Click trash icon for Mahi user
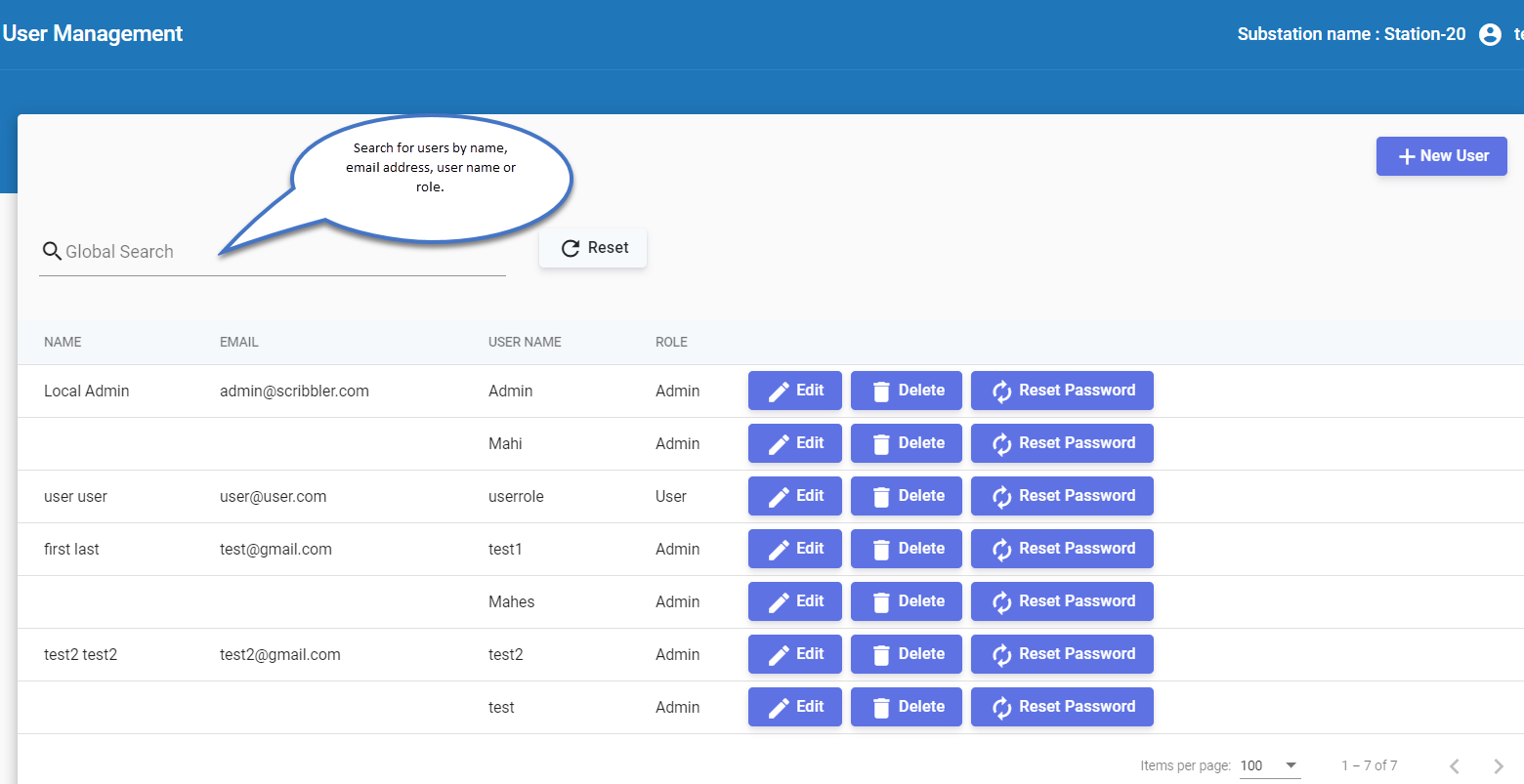The width and height of the screenshot is (1524, 784). click(x=881, y=444)
